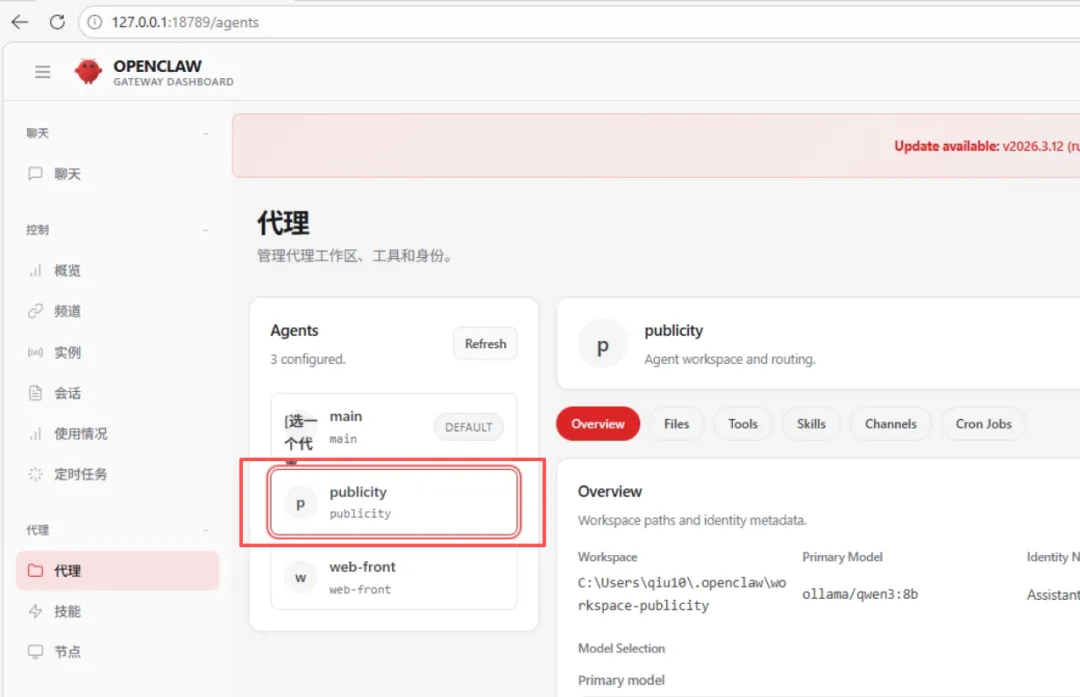Toggle the hamburger sidebar menu
1080x697 pixels.
point(43,72)
